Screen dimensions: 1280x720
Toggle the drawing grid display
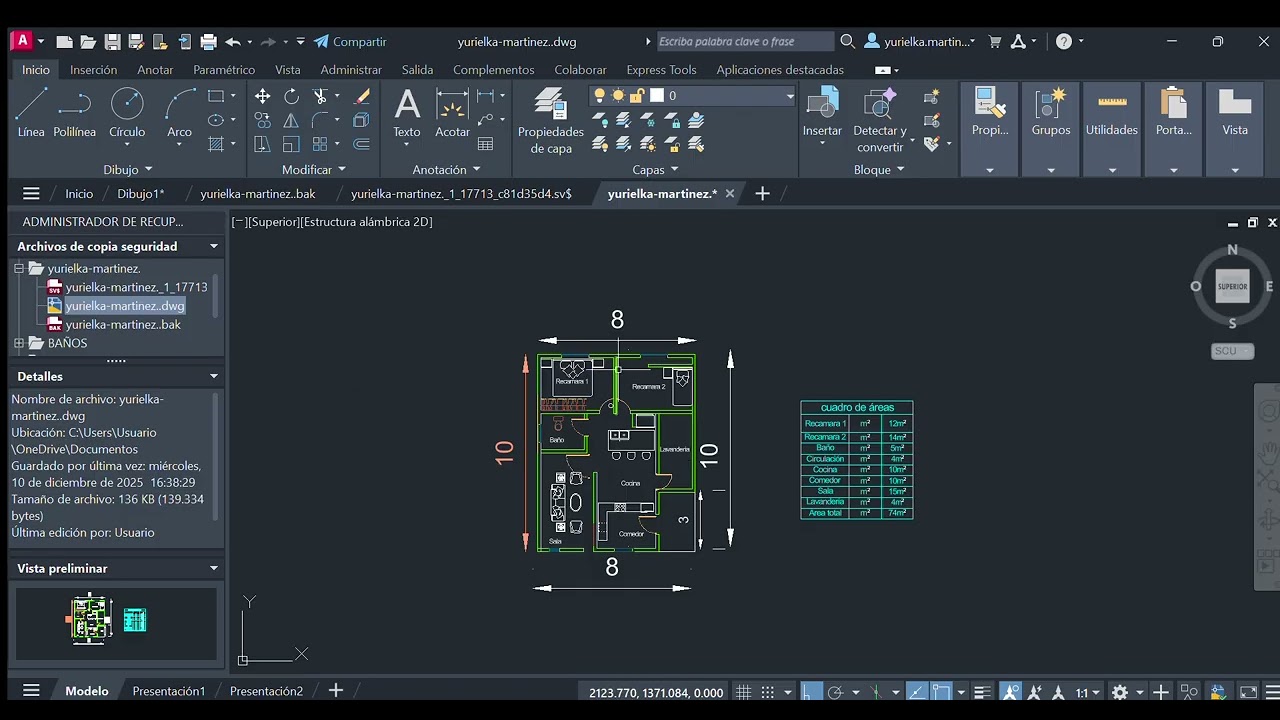coord(743,692)
